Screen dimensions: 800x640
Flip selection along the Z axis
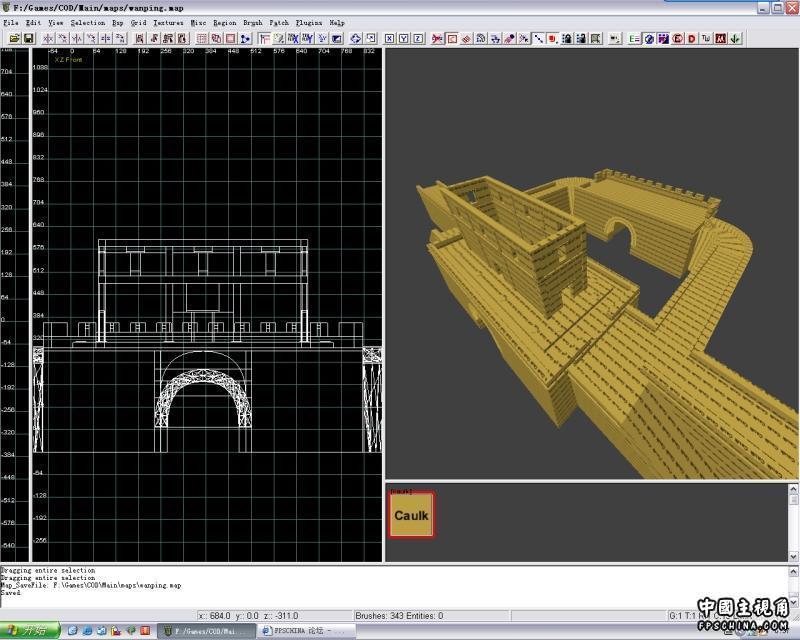[106, 38]
